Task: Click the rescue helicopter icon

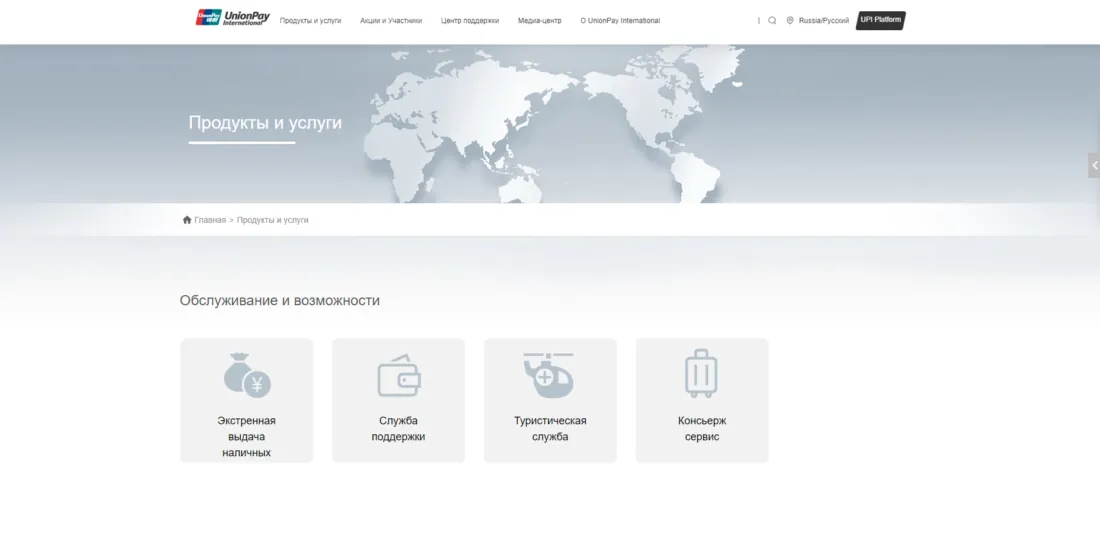Action: pos(549,375)
